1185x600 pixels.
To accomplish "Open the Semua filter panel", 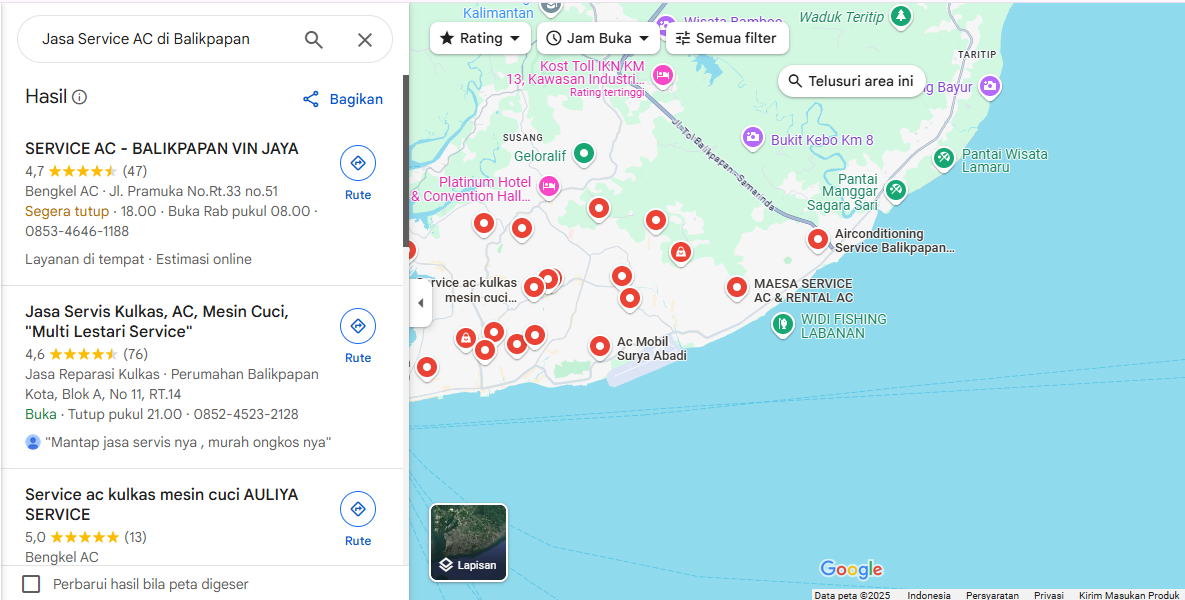I will tap(727, 38).
